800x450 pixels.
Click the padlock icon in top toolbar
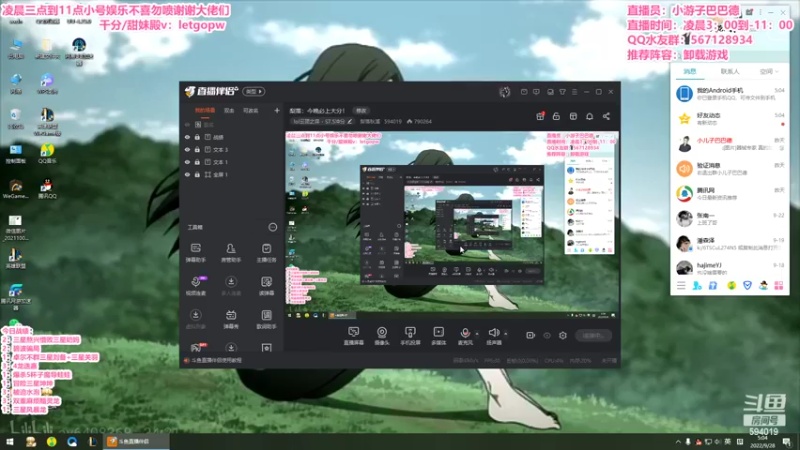click(556, 116)
